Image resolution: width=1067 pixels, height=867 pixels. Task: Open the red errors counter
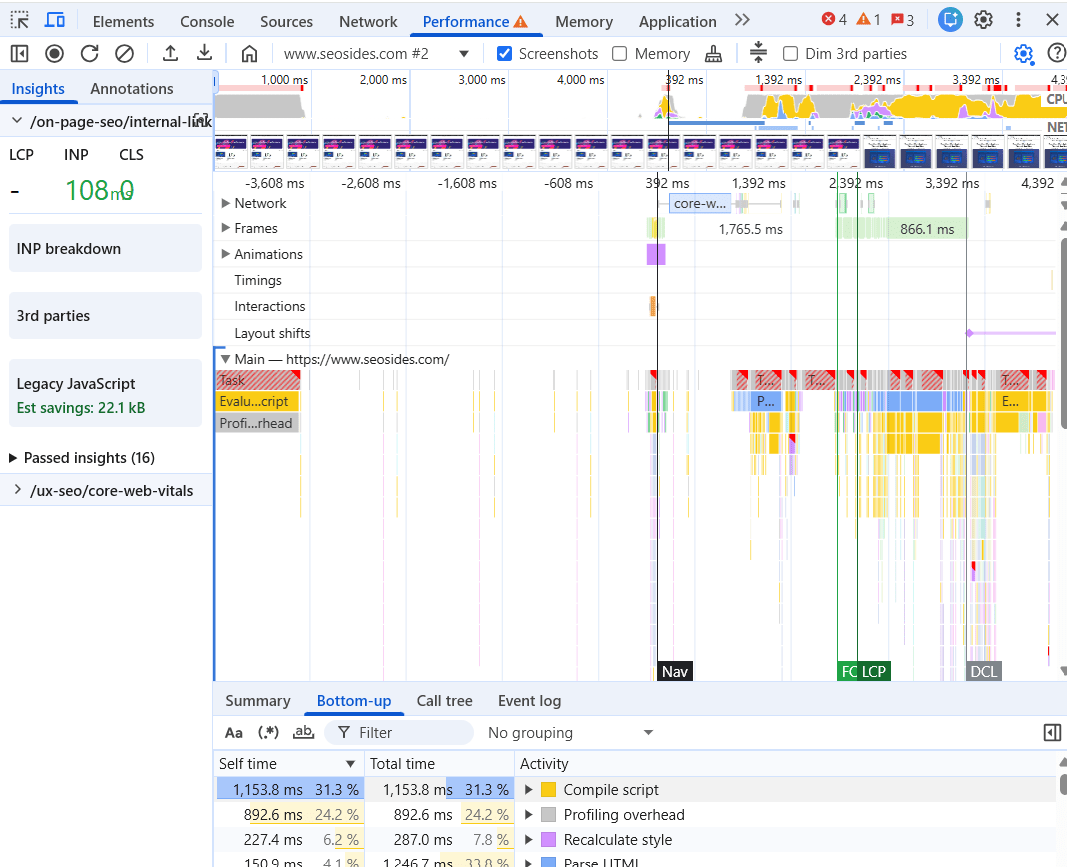point(834,20)
